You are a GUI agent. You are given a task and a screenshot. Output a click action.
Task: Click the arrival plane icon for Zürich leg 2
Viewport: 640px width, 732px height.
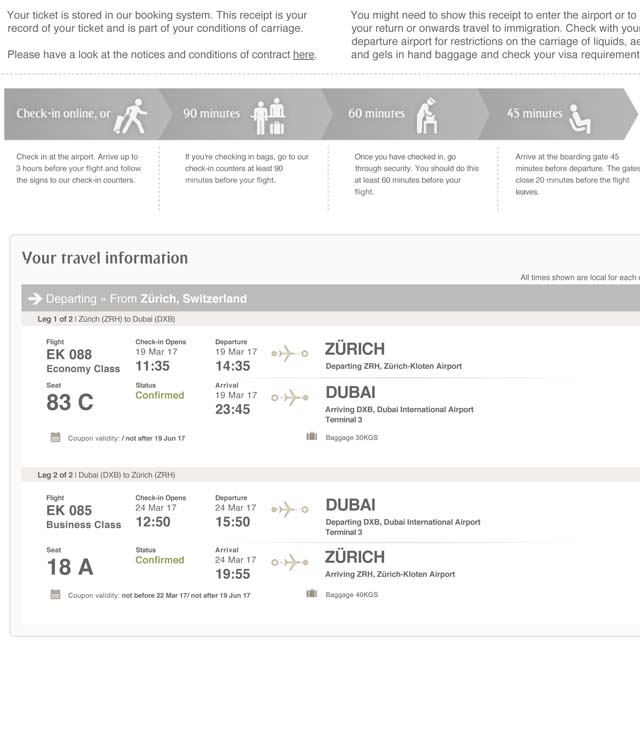290,562
